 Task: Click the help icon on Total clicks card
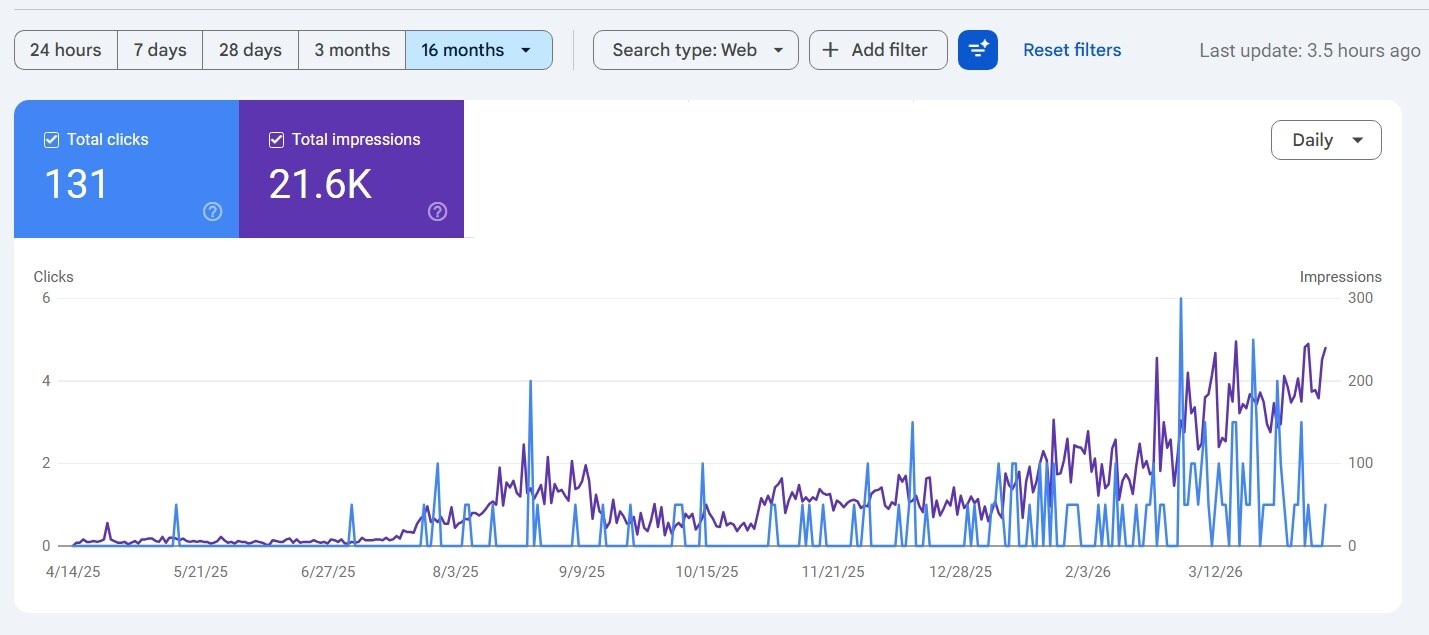coord(212,211)
